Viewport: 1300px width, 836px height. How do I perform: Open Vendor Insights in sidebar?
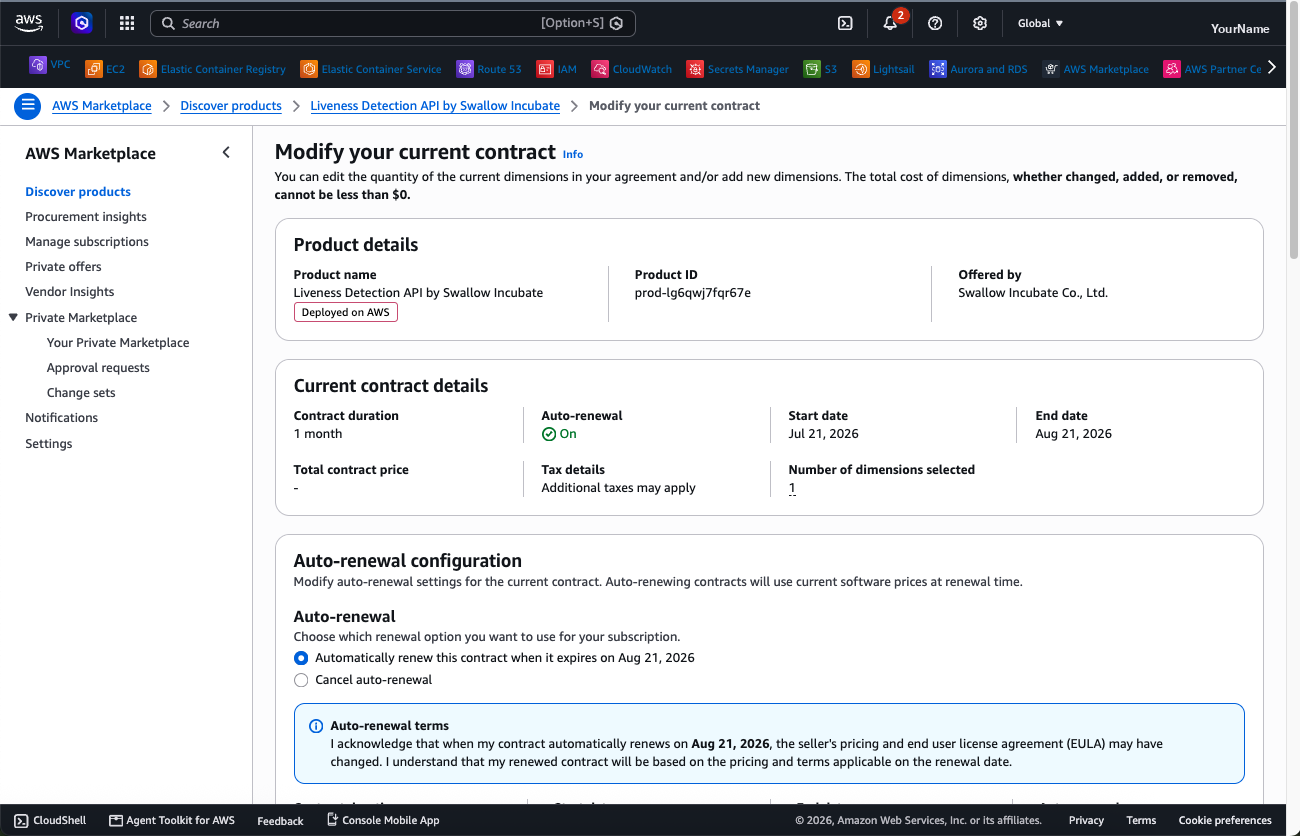point(70,292)
